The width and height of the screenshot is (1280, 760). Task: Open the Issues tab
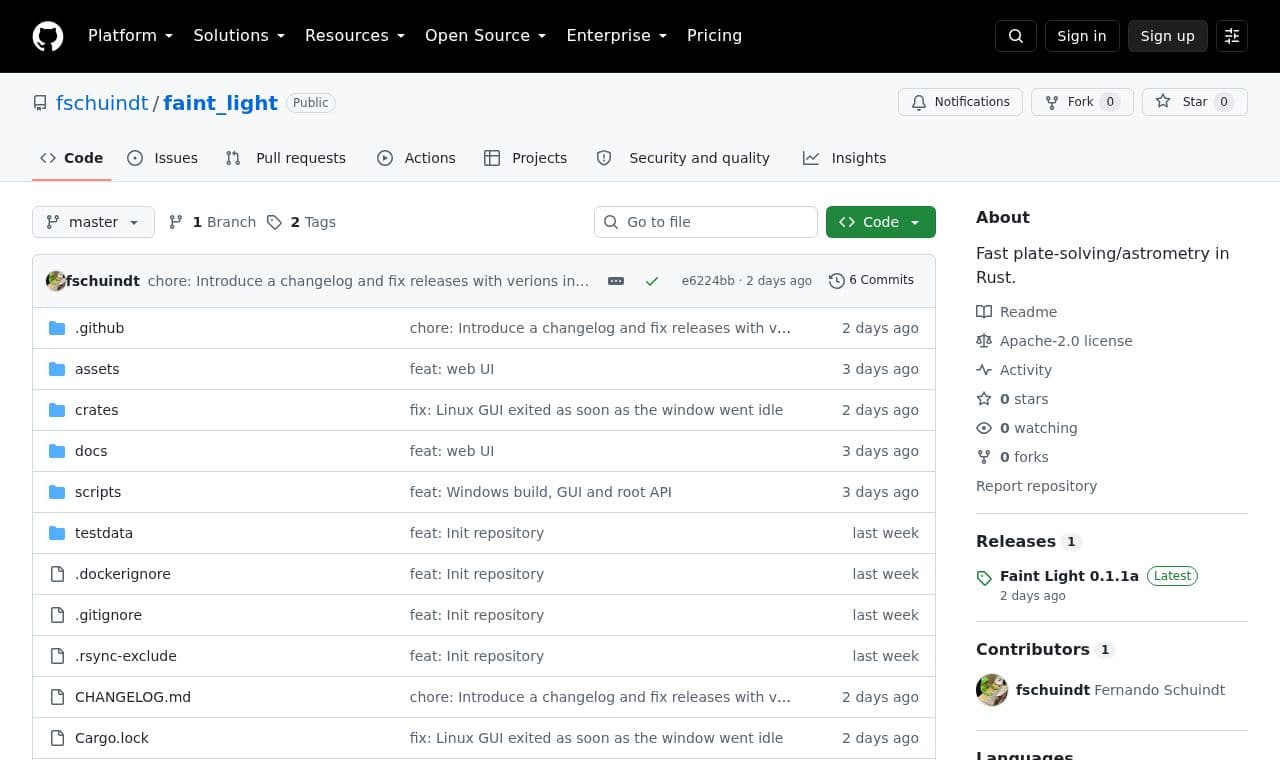pos(162,158)
